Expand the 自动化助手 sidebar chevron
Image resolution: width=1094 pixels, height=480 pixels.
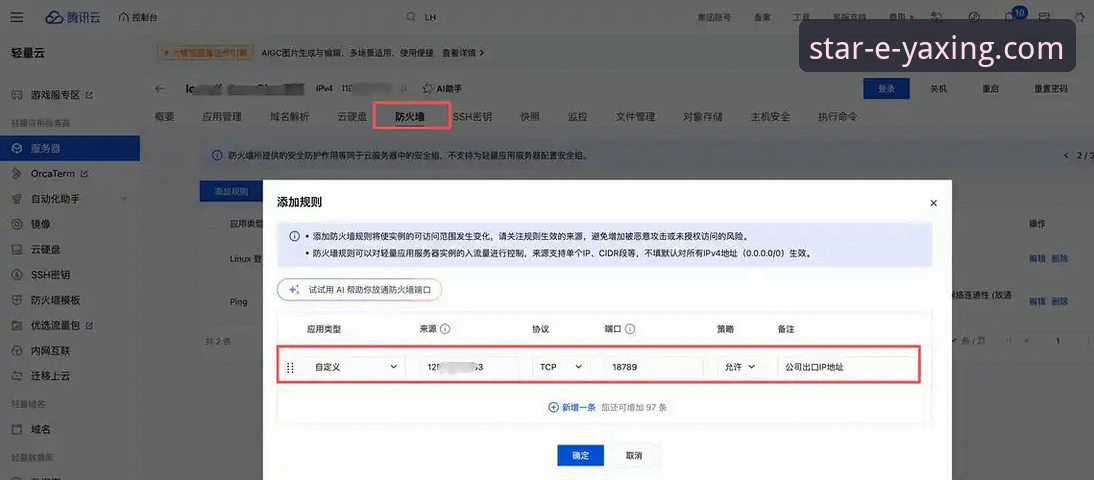(123, 199)
